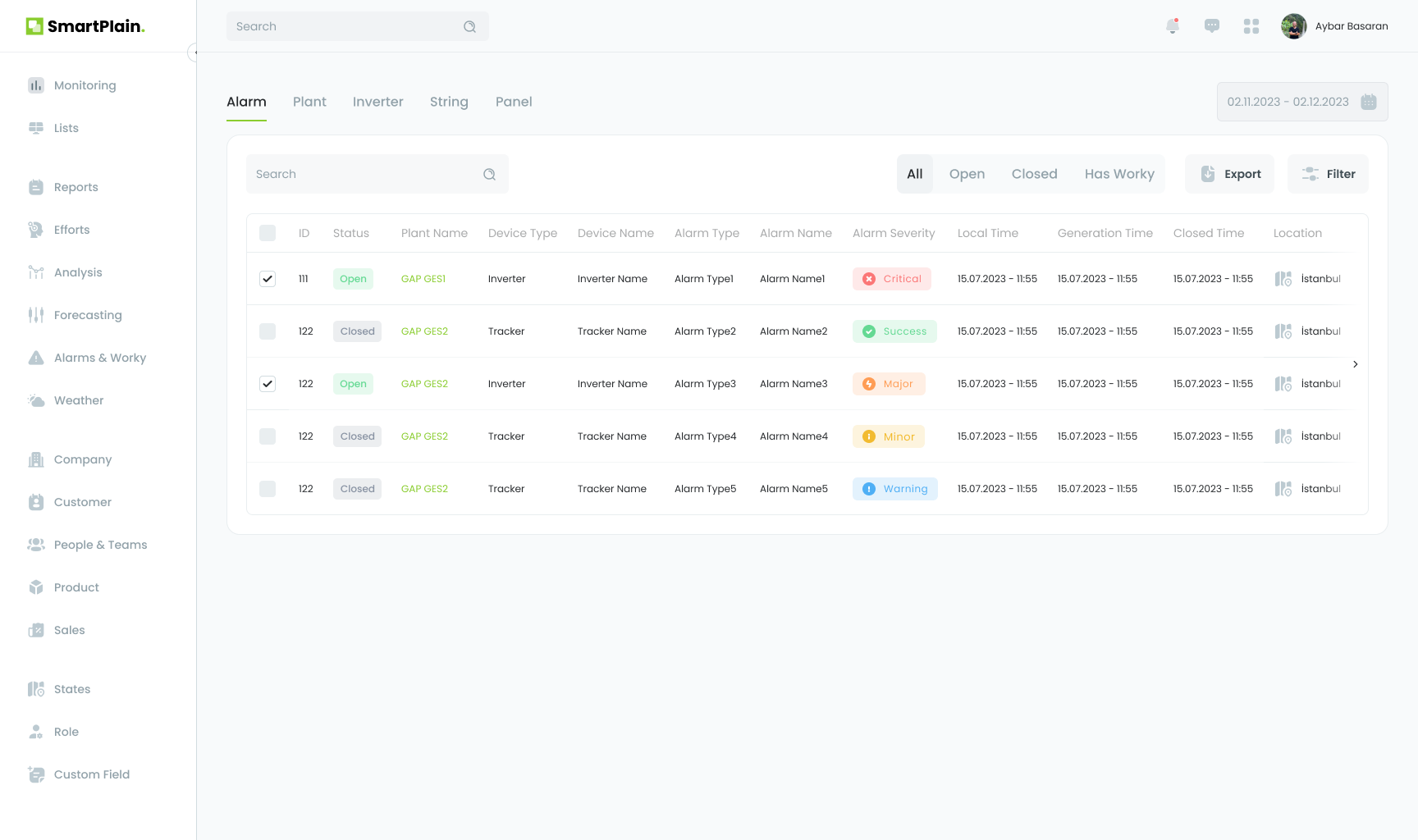Open the chat messages icon
1418x840 pixels.
(1212, 26)
